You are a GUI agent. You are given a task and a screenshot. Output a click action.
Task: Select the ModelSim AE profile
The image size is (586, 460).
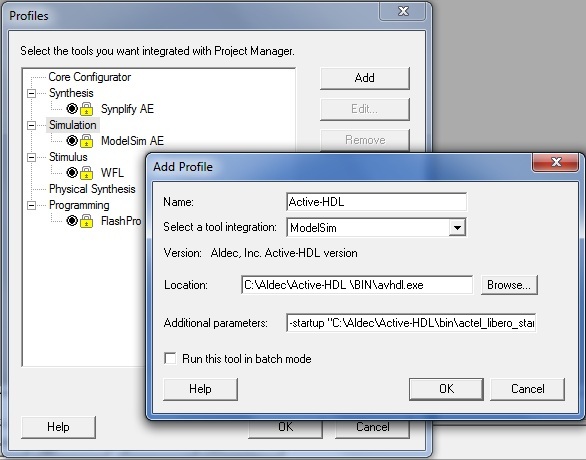(132, 141)
